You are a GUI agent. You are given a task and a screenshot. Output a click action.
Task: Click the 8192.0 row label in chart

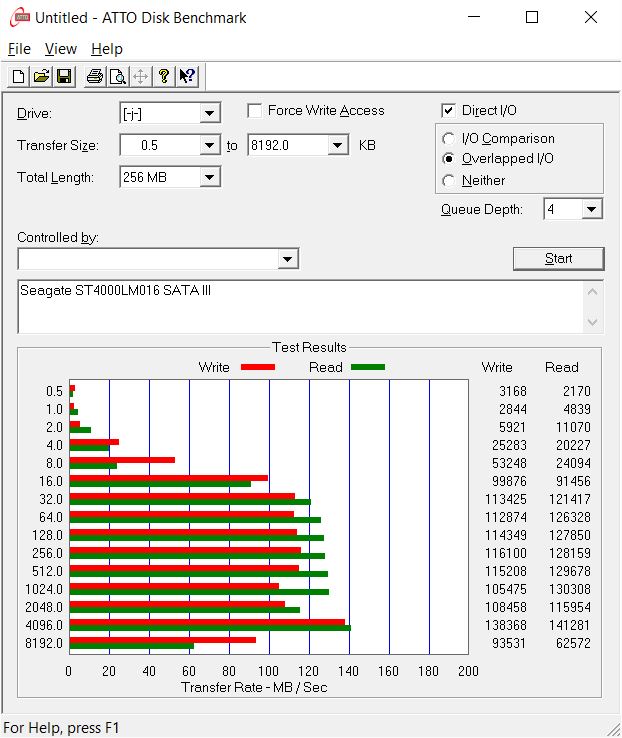44,643
